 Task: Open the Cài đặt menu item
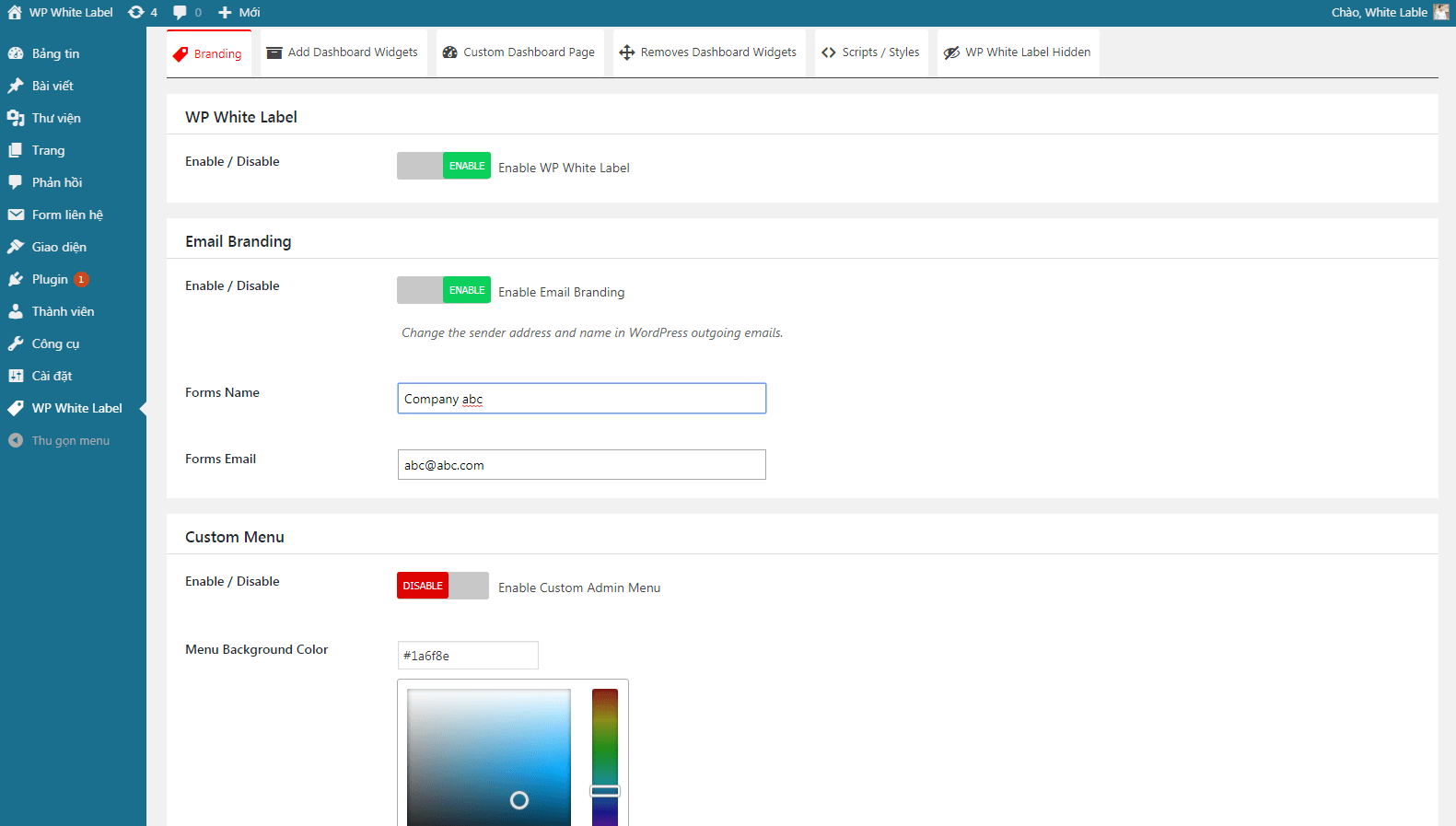[x=73, y=376]
